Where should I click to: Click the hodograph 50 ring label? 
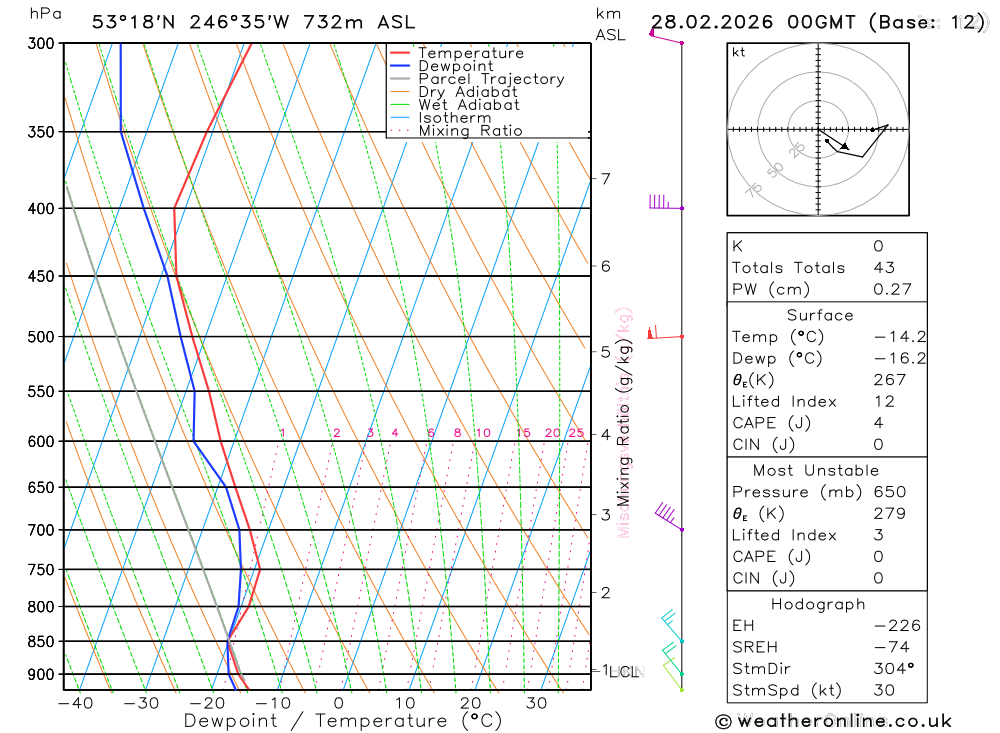(x=775, y=170)
